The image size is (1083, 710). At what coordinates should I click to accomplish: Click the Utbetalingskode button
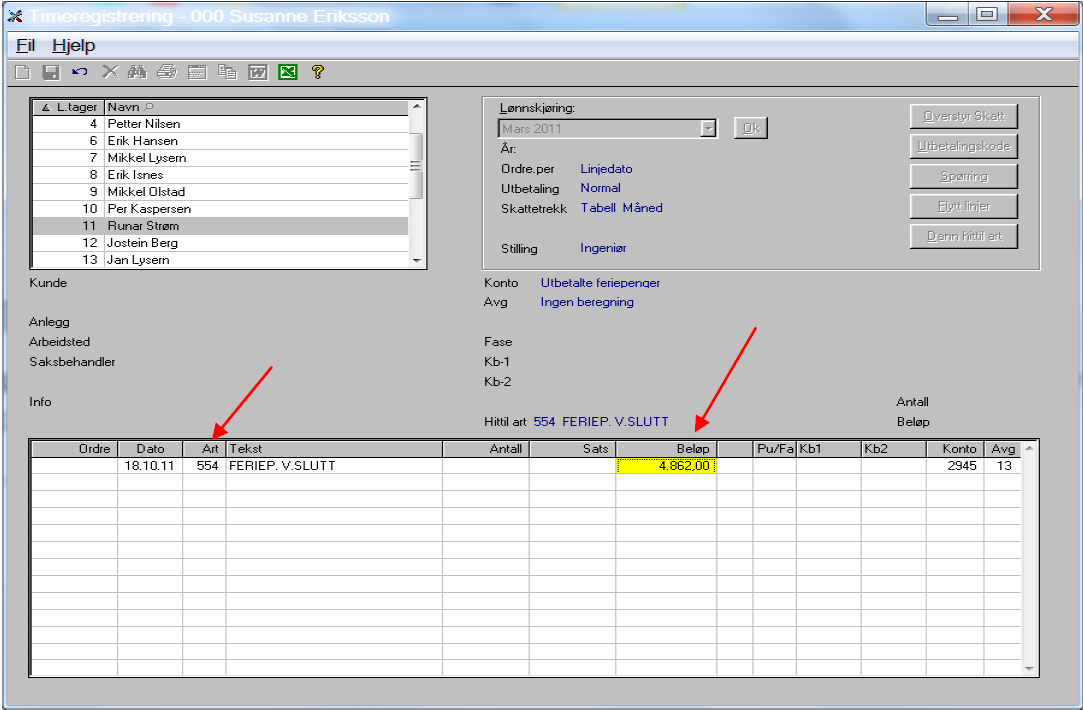(x=964, y=146)
